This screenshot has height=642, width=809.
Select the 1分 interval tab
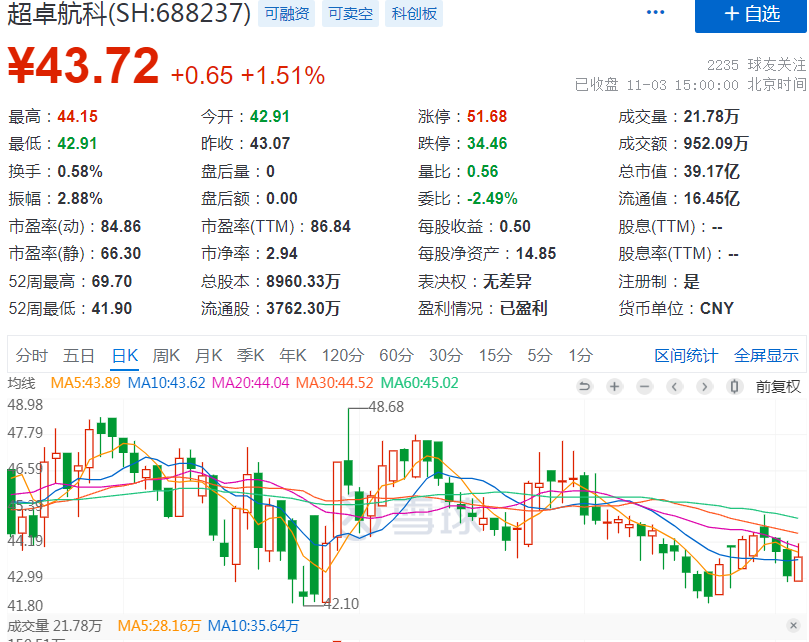[x=581, y=356]
